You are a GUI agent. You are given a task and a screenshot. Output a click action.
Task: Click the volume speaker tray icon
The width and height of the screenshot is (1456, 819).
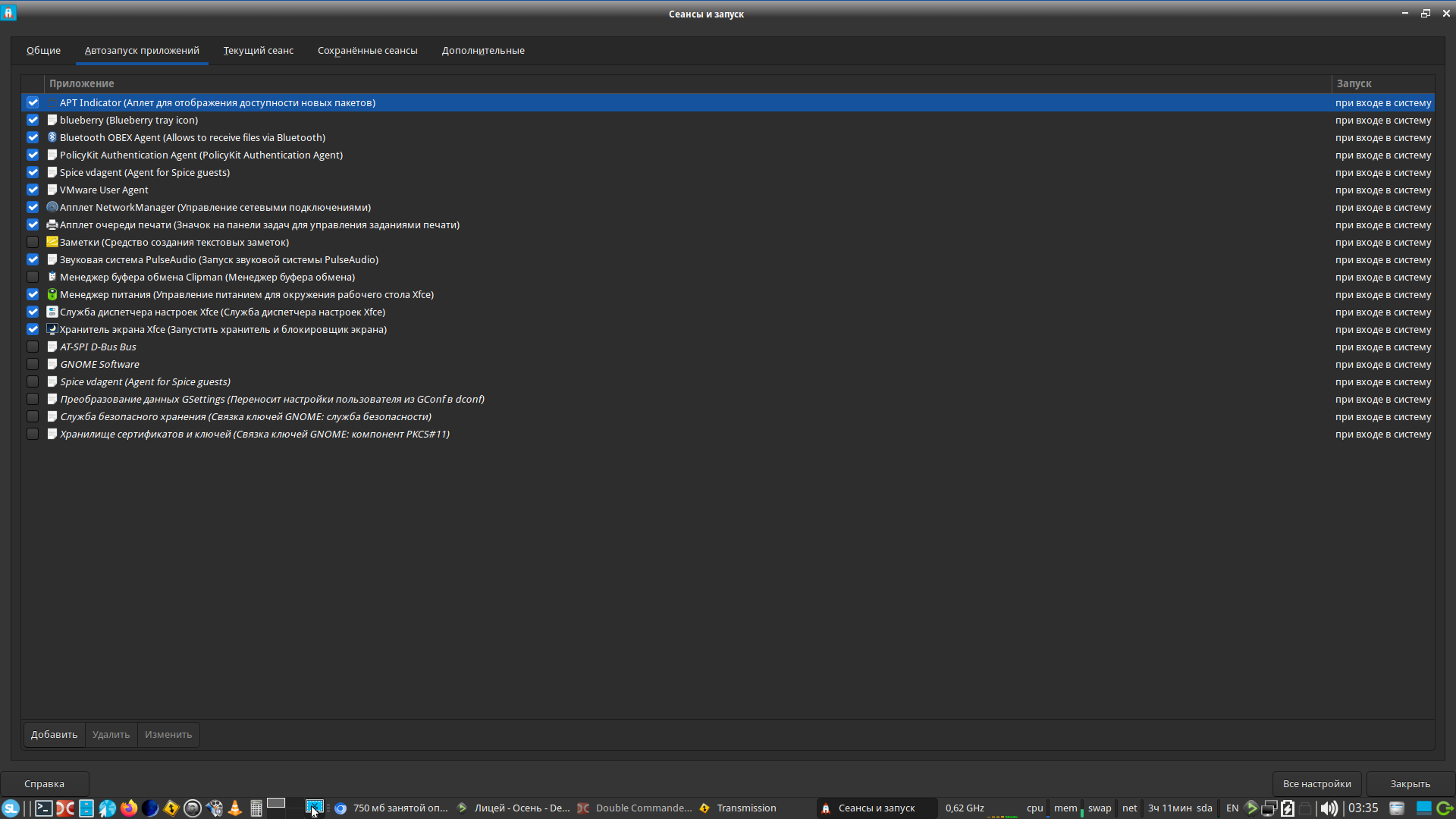pos(1329,808)
